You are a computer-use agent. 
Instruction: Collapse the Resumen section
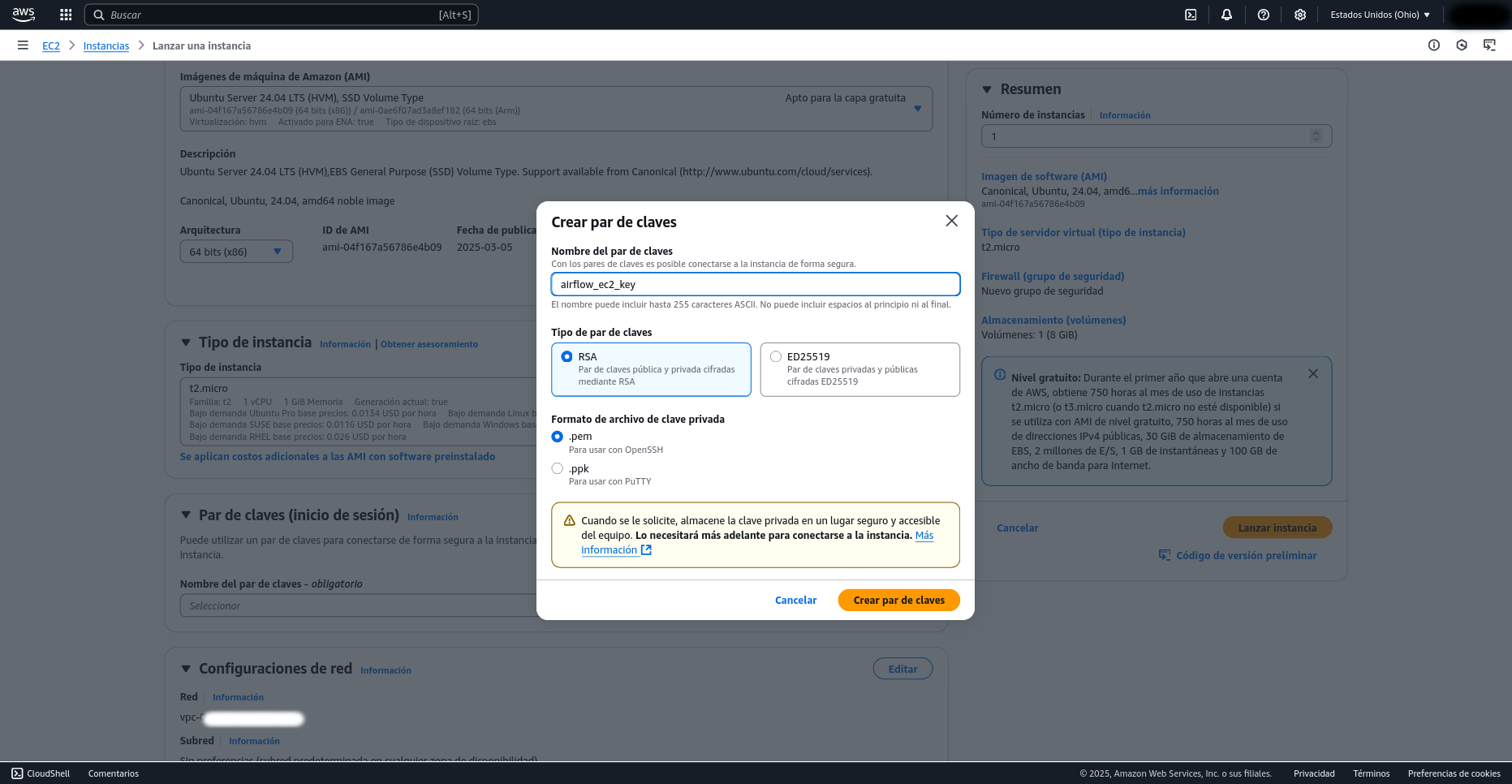[x=987, y=89]
